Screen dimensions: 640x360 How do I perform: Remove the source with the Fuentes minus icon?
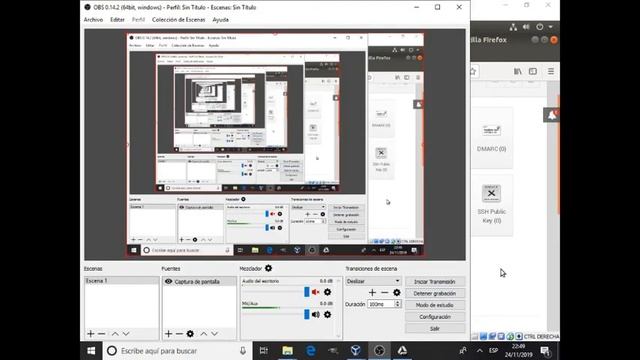pyautogui.click(x=179, y=334)
